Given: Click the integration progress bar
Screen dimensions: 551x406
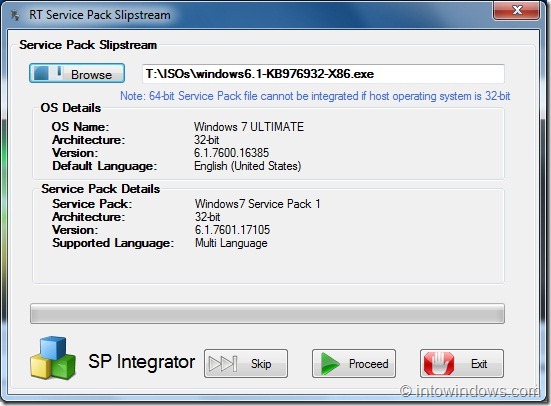Looking at the screenshot, I should (267, 314).
